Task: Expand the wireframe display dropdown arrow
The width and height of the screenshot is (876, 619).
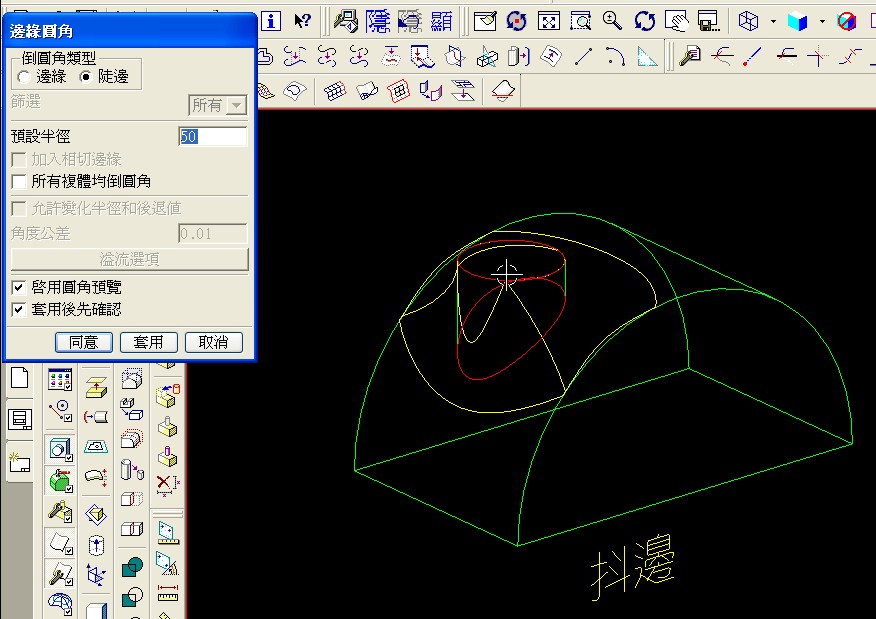Action: point(773,22)
